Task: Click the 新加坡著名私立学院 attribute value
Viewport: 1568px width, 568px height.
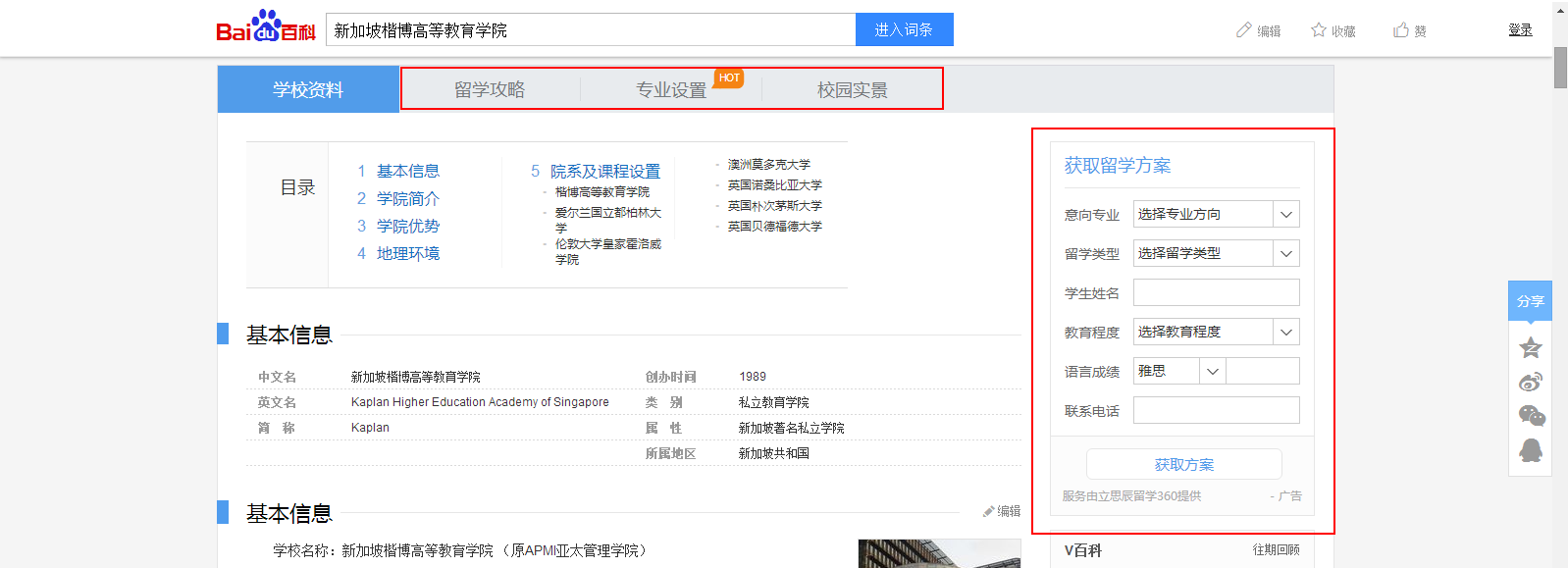Action: [792, 428]
